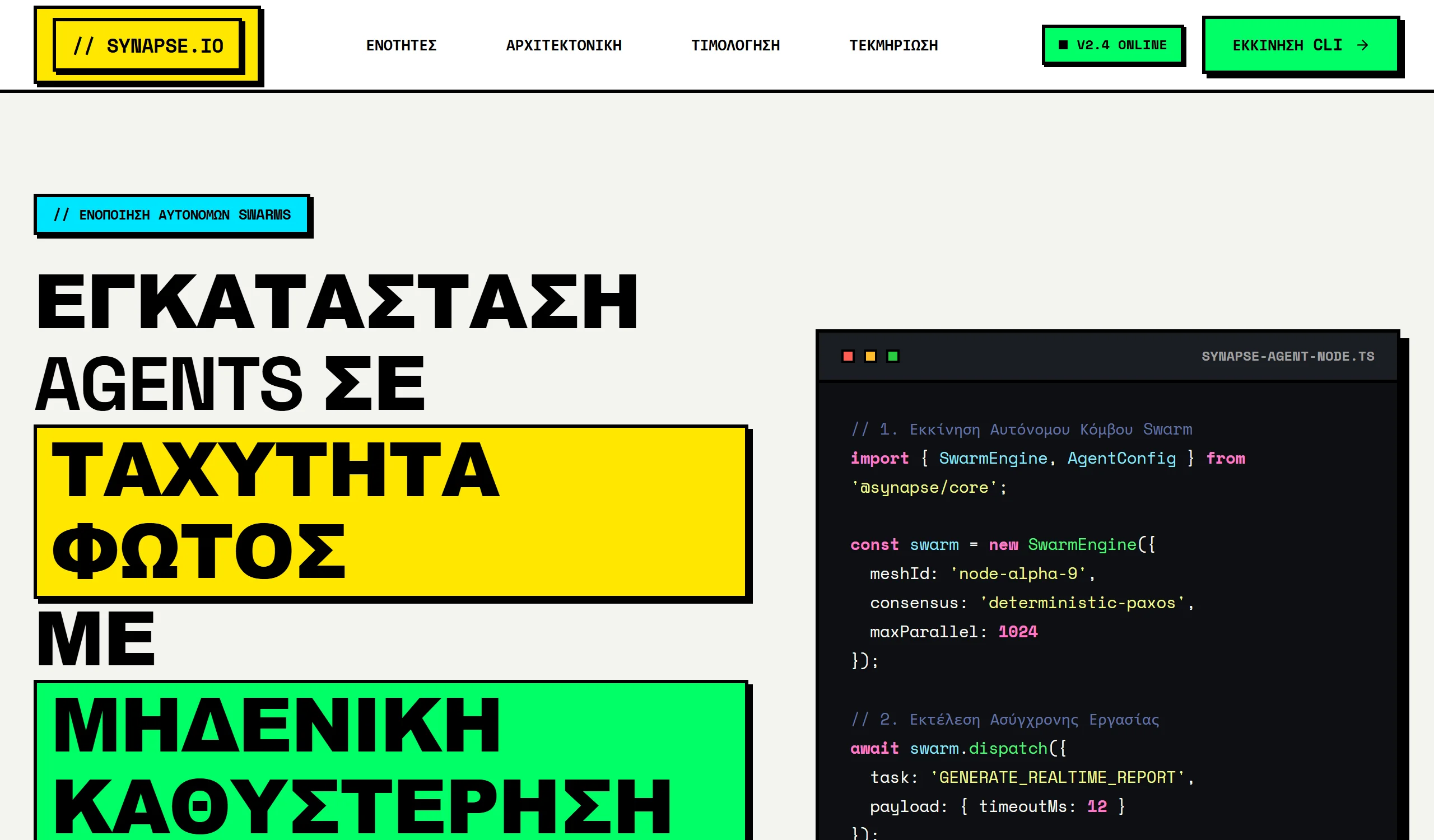This screenshot has height=840, width=1434.
Task: Click the // SYNAPSE.IO logo
Action: click(x=148, y=46)
